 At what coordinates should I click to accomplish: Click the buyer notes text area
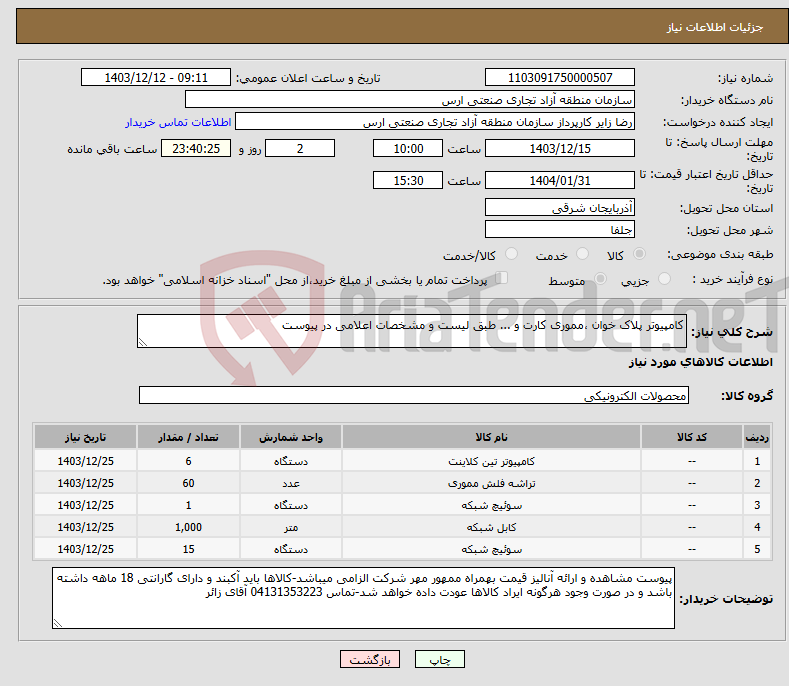coord(363,598)
